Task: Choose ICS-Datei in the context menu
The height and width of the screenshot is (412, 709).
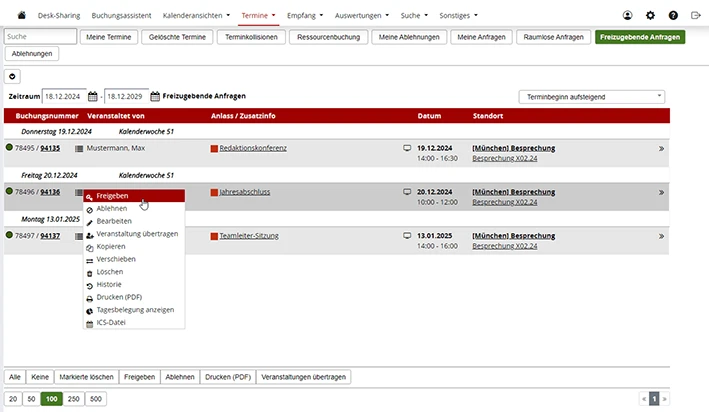Action: (x=134, y=322)
